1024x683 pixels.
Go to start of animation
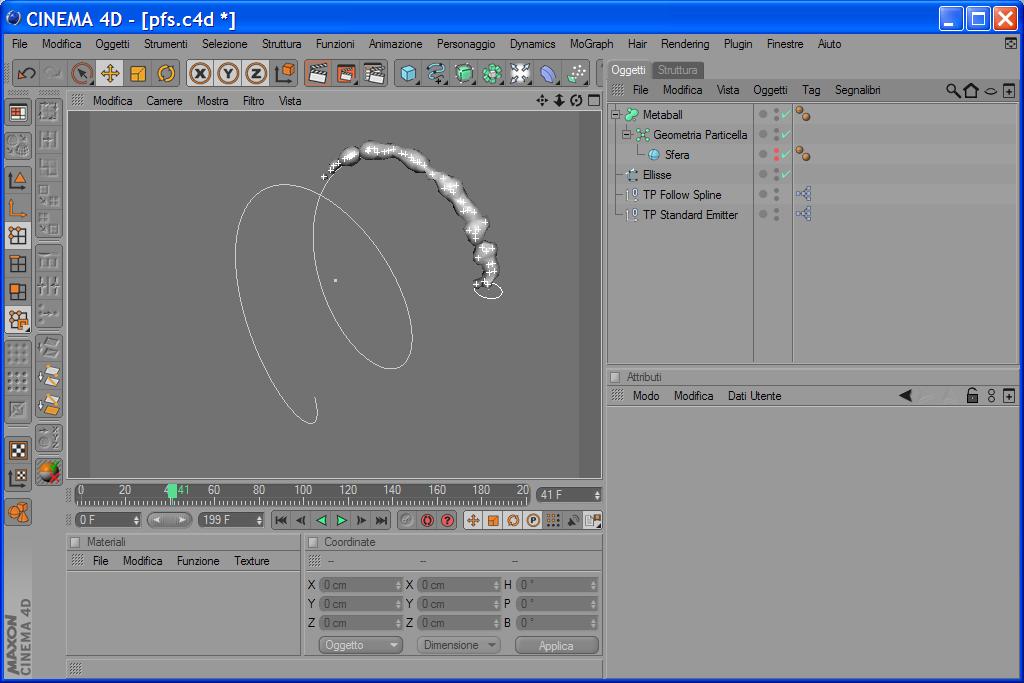pyautogui.click(x=281, y=520)
